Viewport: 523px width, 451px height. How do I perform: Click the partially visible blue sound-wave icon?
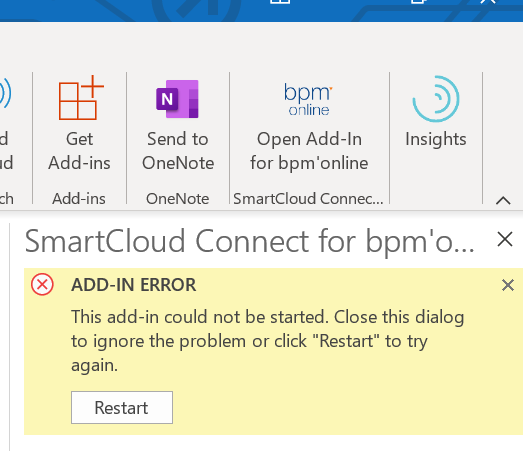coord(5,93)
